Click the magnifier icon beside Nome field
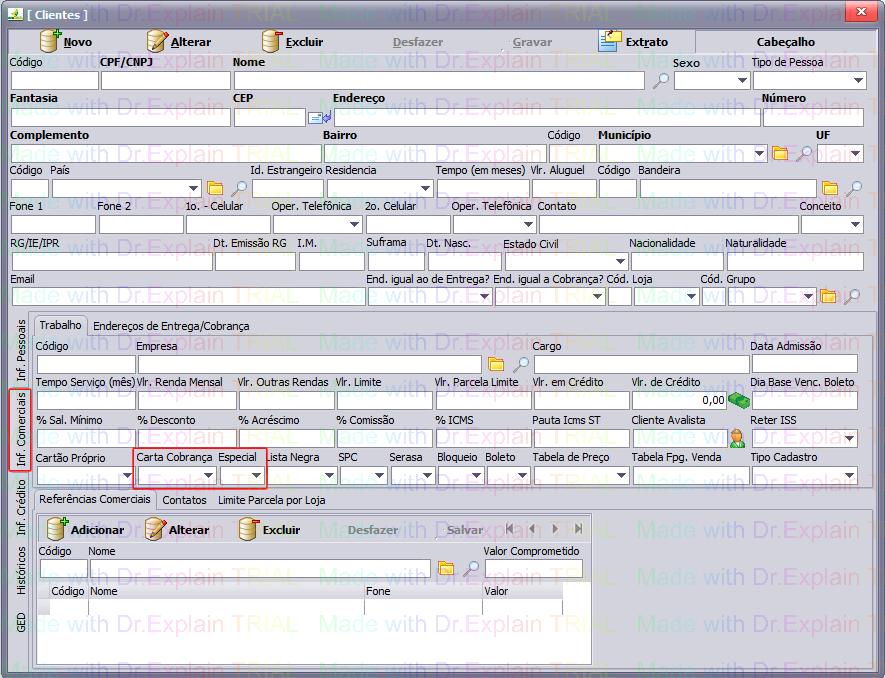The width and height of the screenshot is (885, 678). [660, 81]
